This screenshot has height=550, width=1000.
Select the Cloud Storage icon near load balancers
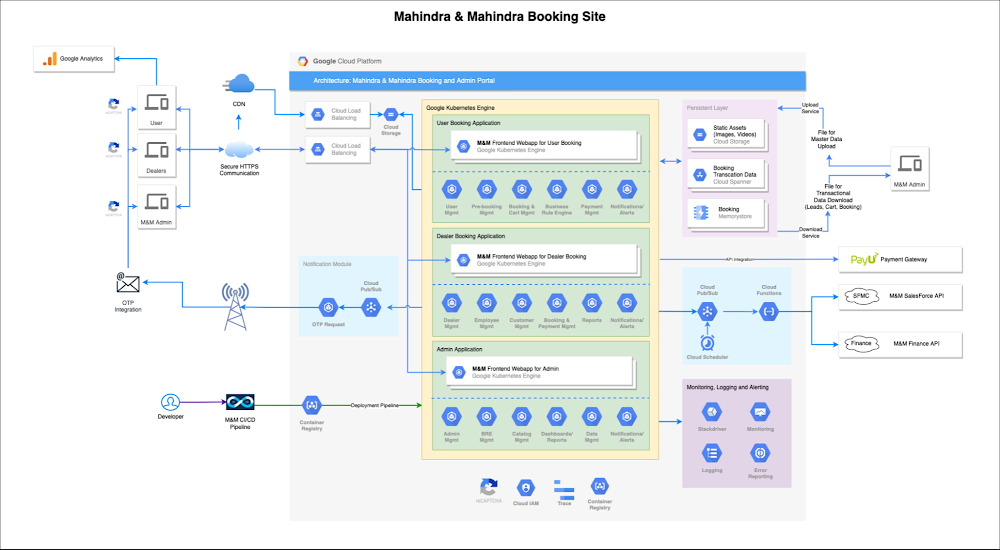point(390,114)
